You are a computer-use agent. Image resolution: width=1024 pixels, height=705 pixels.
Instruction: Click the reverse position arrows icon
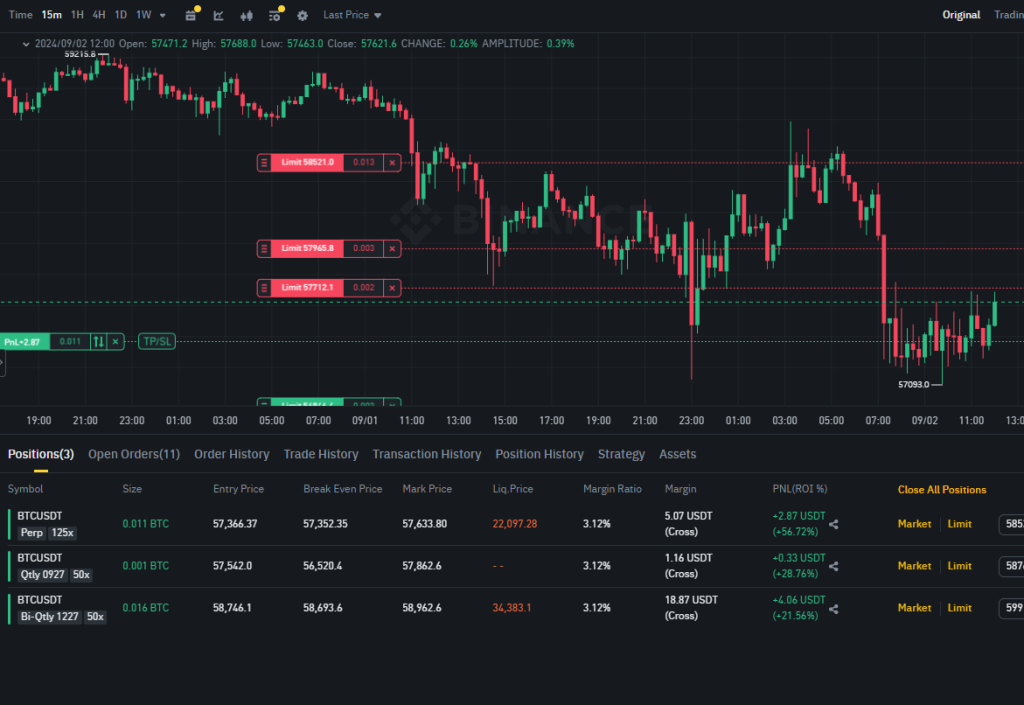click(98, 342)
